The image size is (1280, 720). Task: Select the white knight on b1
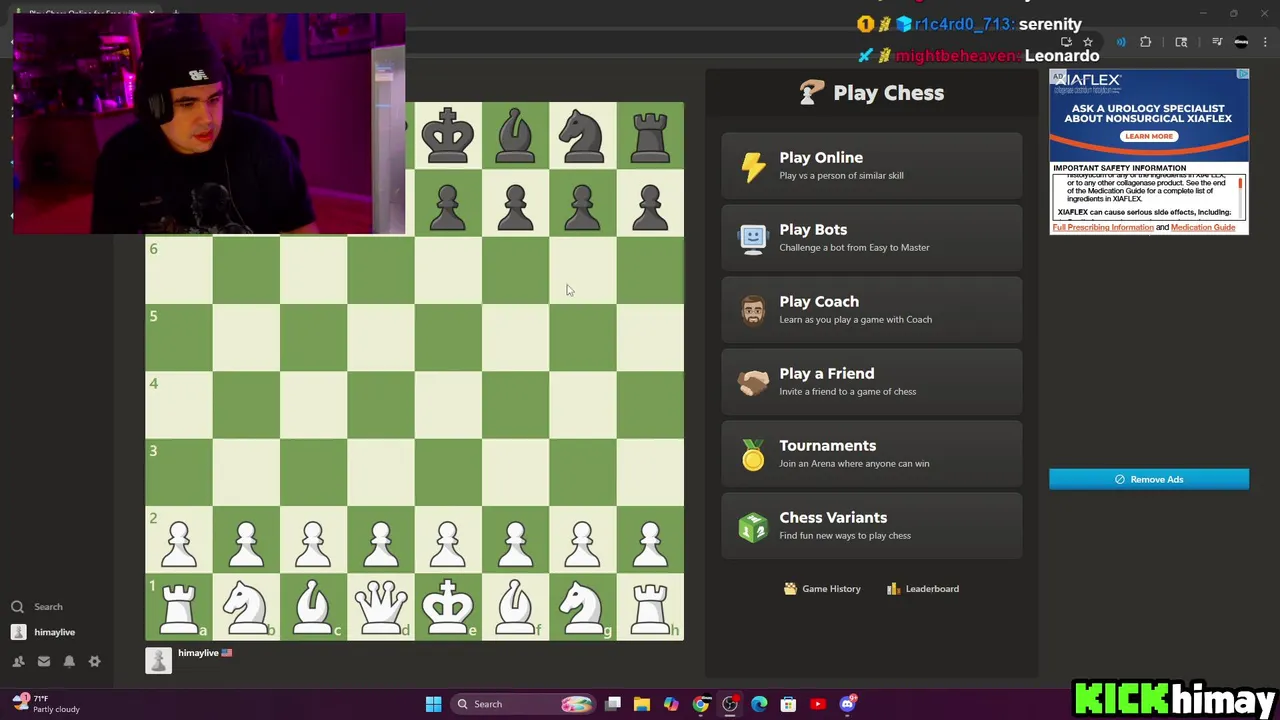click(x=246, y=607)
